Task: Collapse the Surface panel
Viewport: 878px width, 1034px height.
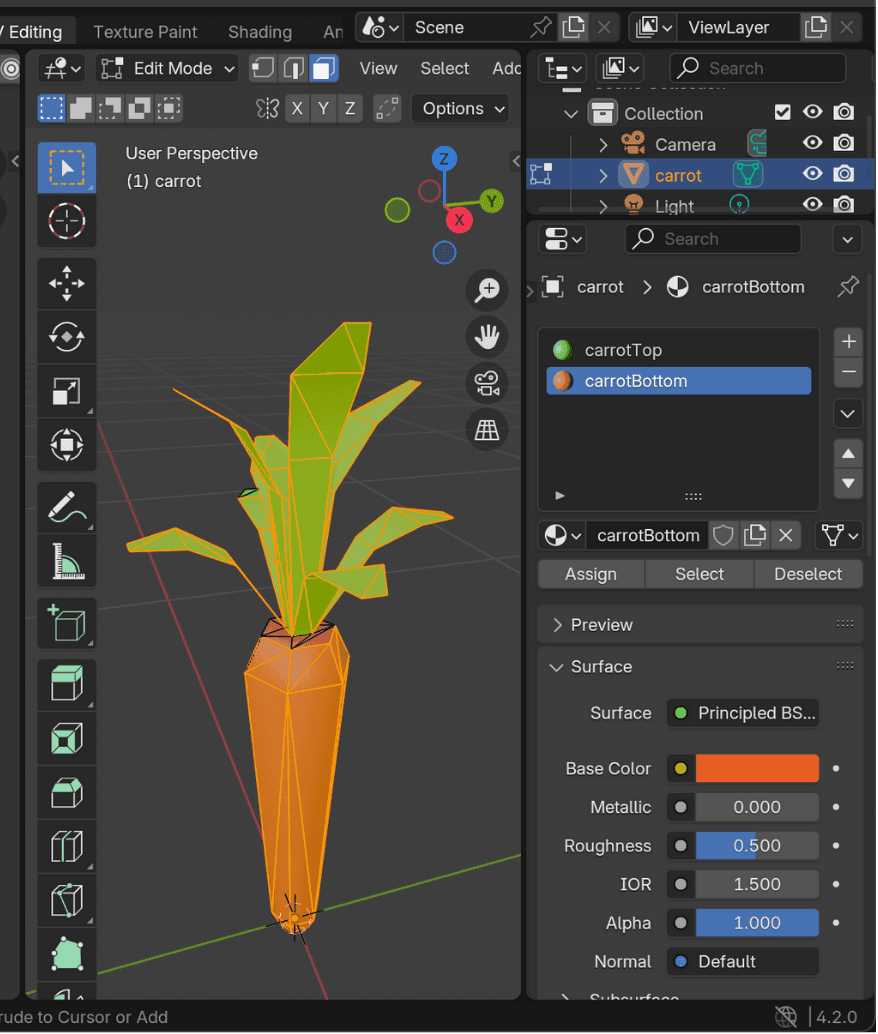Action: pos(701,667)
